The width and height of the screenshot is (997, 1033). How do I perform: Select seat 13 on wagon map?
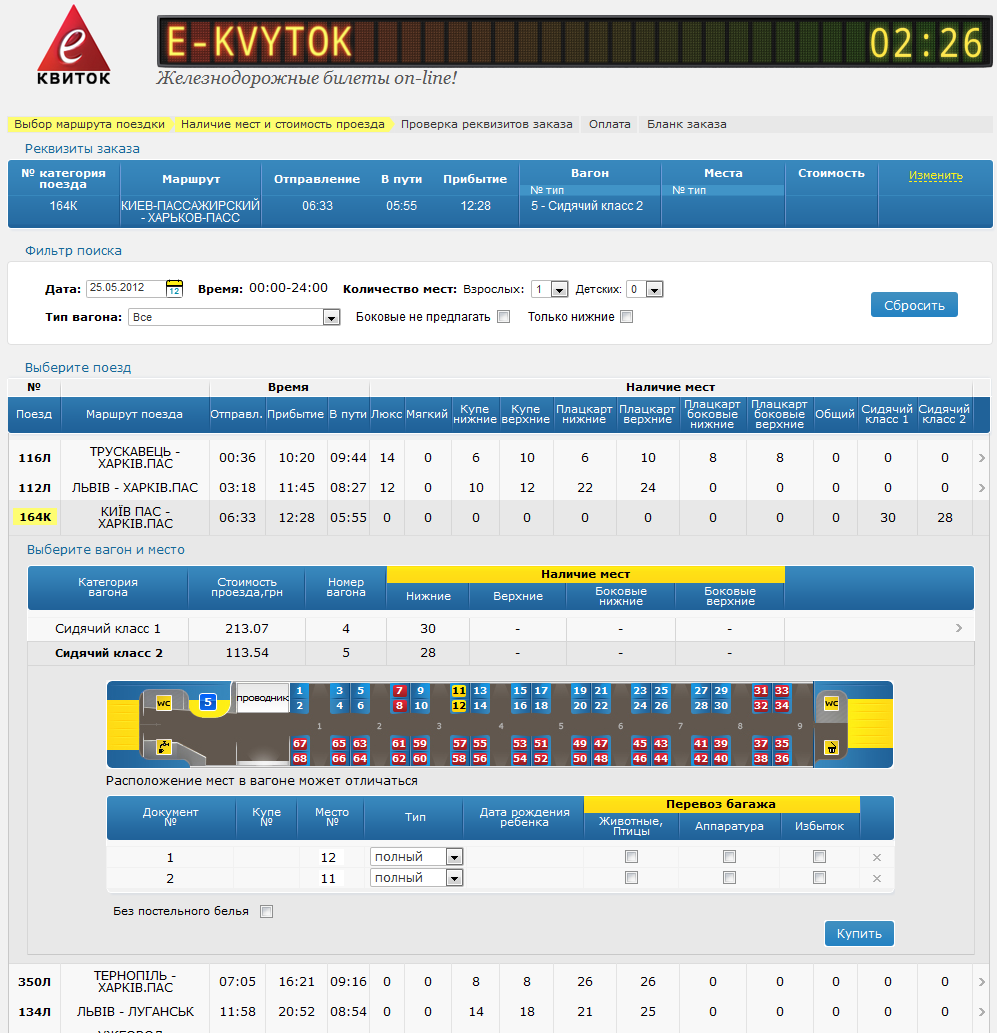[480, 691]
